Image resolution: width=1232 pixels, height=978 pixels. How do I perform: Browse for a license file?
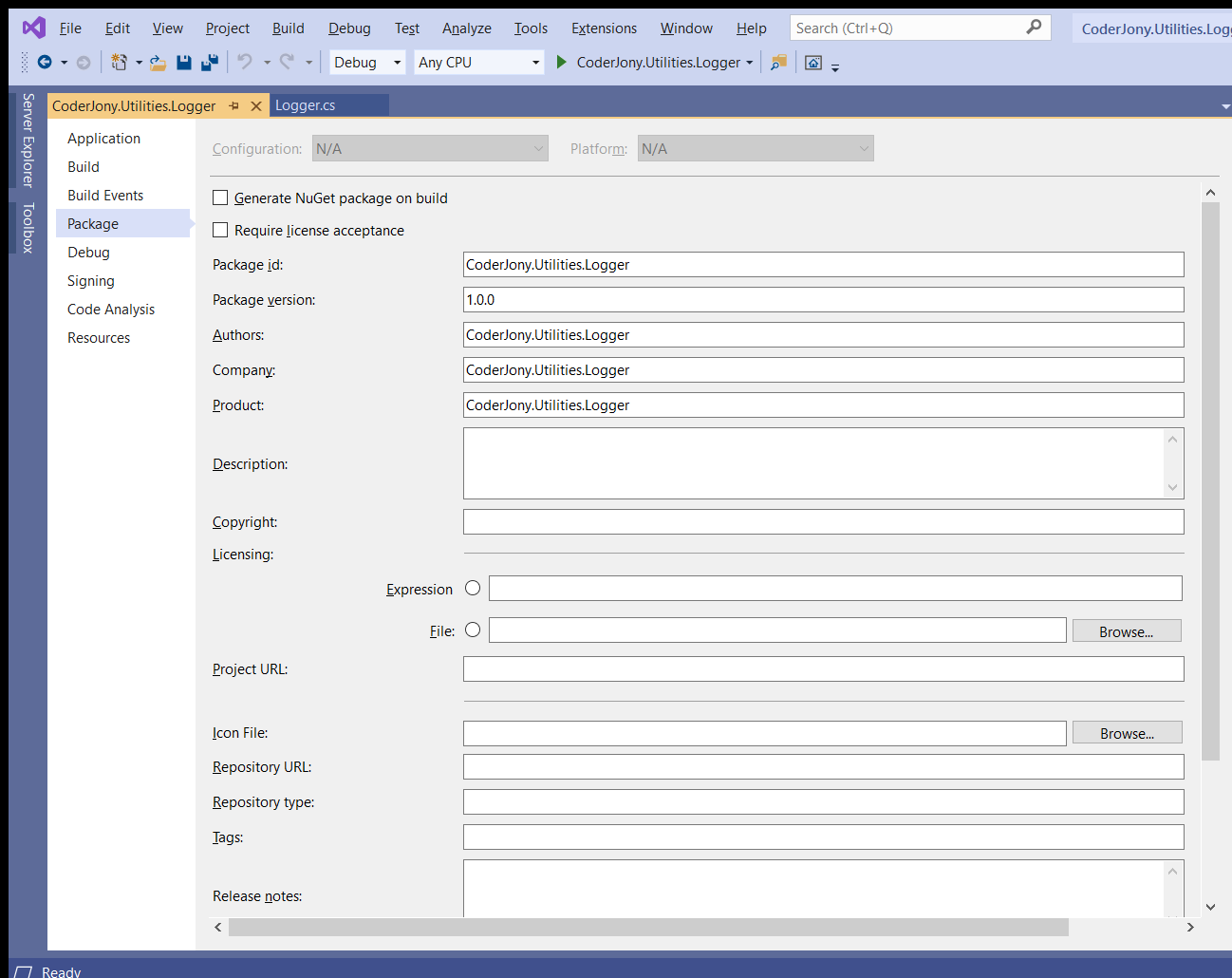pos(1127,631)
